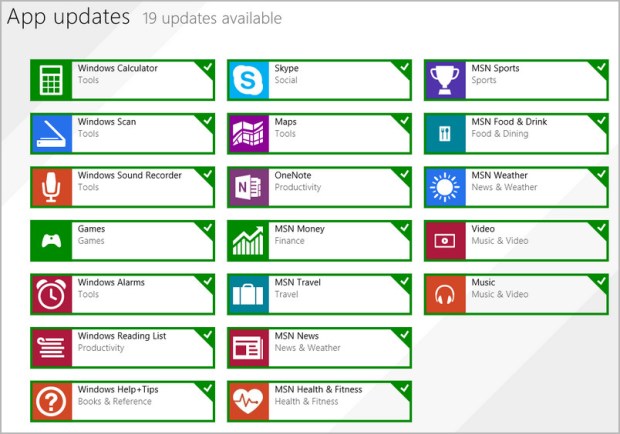Select the MSN News update label
The height and width of the screenshot is (434, 620).
tap(297, 336)
